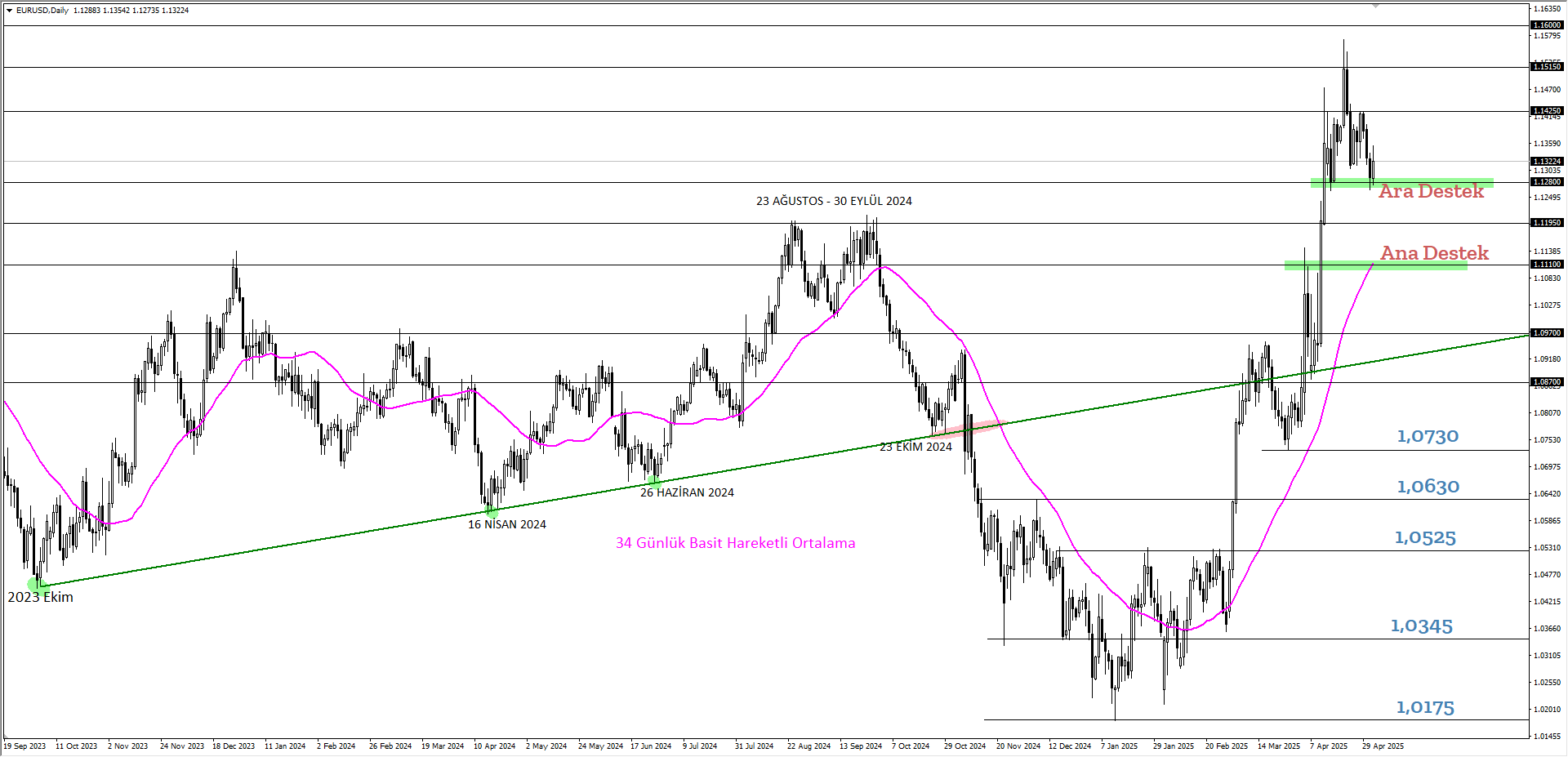Screen dimensions: 1568x757
Task: Click the 1.01455 value on price scale
Action: pyautogui.click(x=1547, y=737)
